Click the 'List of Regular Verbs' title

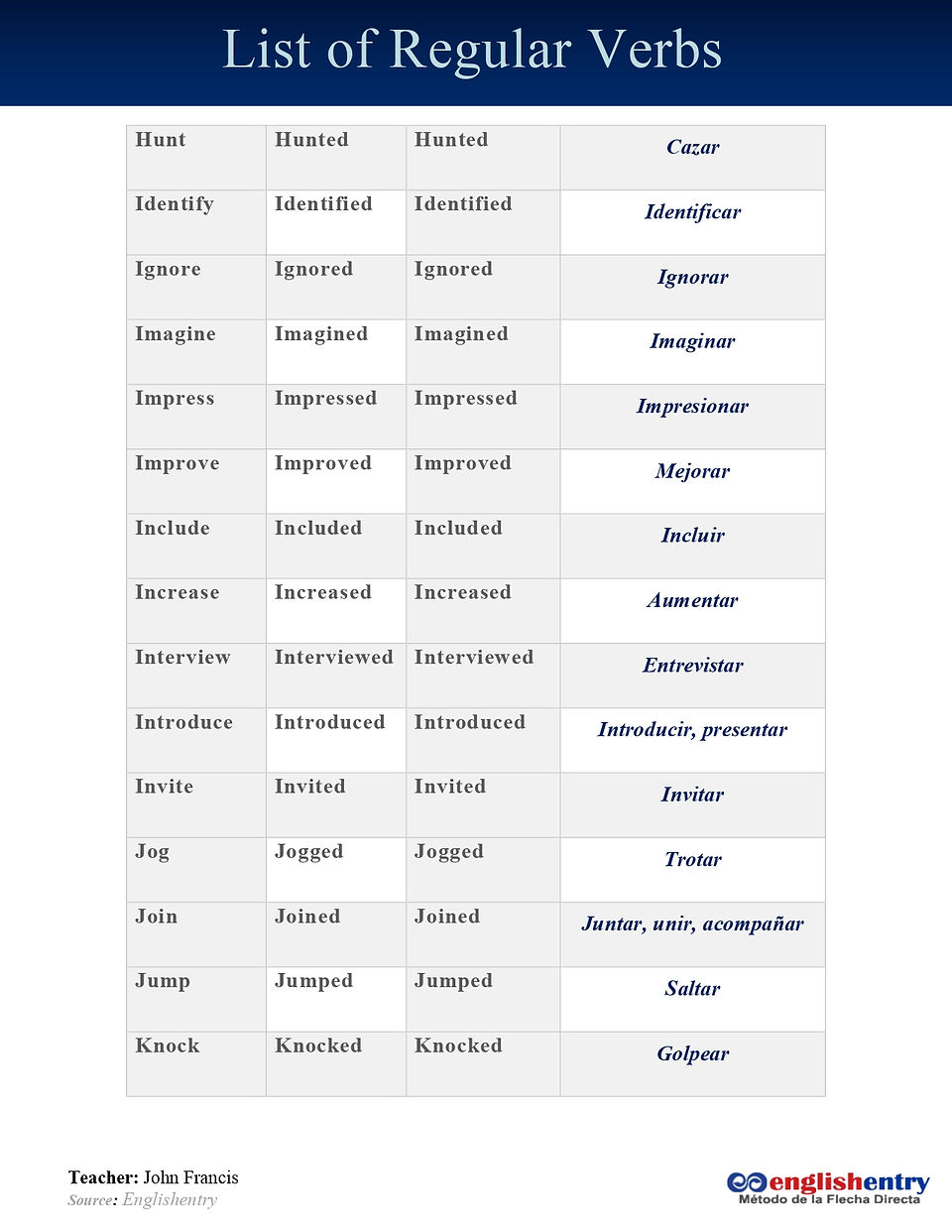pyautogui.click(x=472, y=49)
